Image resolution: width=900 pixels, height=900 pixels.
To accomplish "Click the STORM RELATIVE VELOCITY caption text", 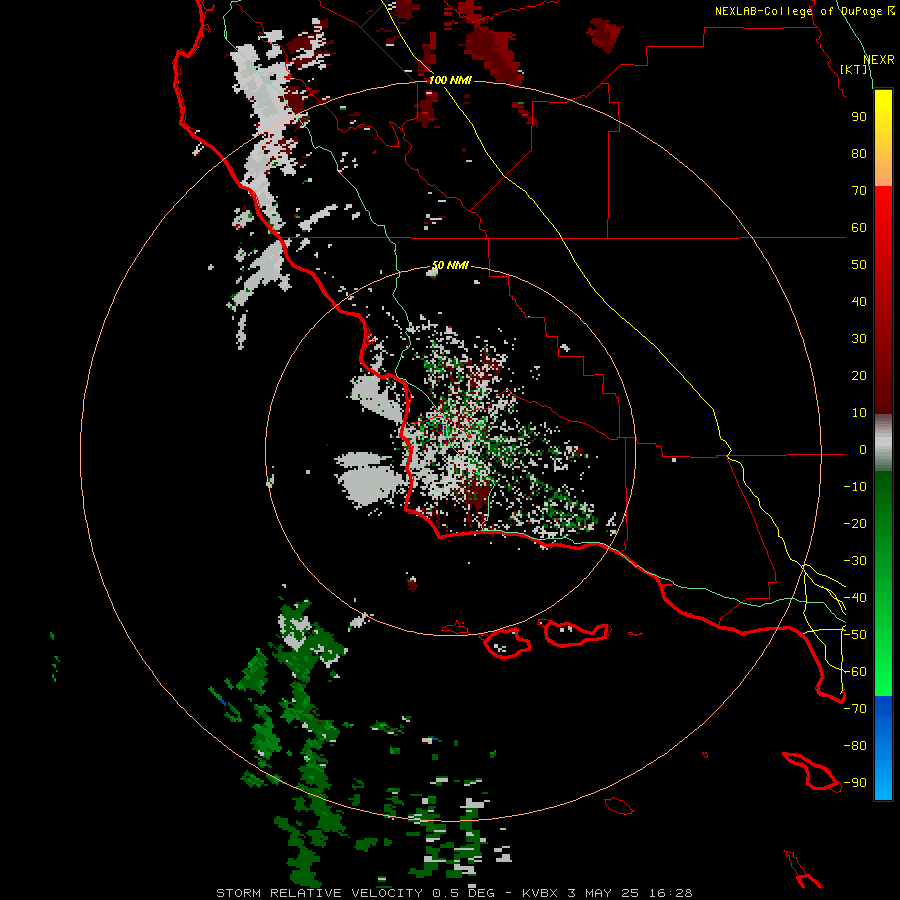I will [x=319, y=893].
